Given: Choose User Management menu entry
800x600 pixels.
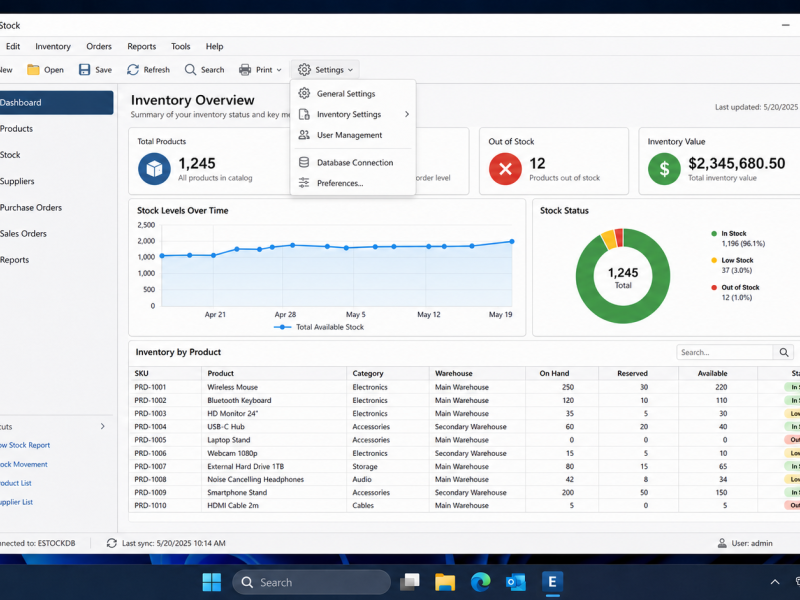Looking at the screenshot, I should [353, 135].
